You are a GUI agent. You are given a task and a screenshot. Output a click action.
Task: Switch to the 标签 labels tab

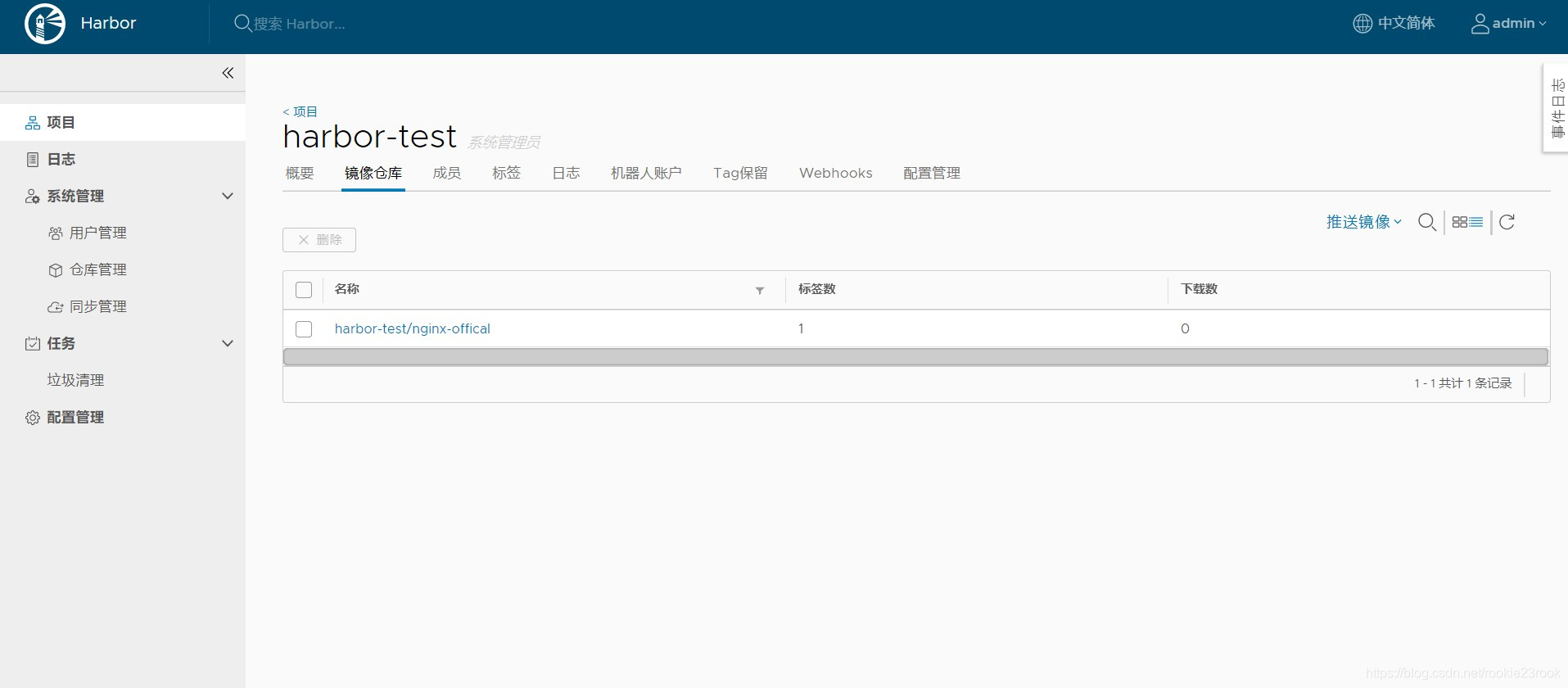pos(507,173)
